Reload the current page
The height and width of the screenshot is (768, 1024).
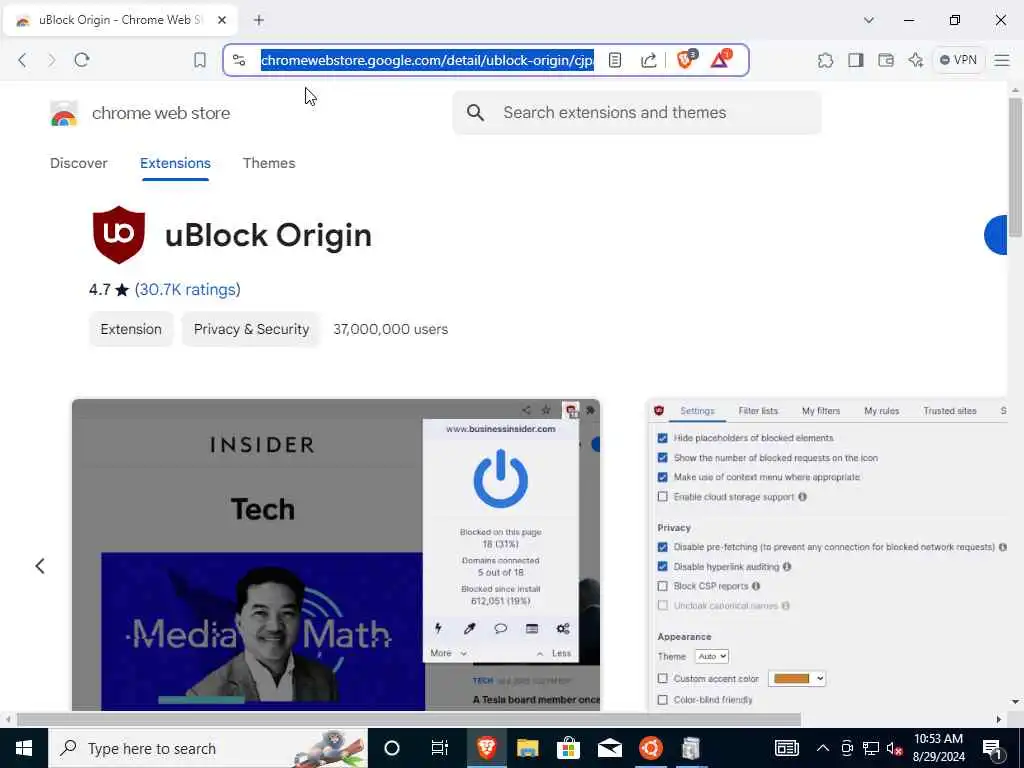click(82, 60)
